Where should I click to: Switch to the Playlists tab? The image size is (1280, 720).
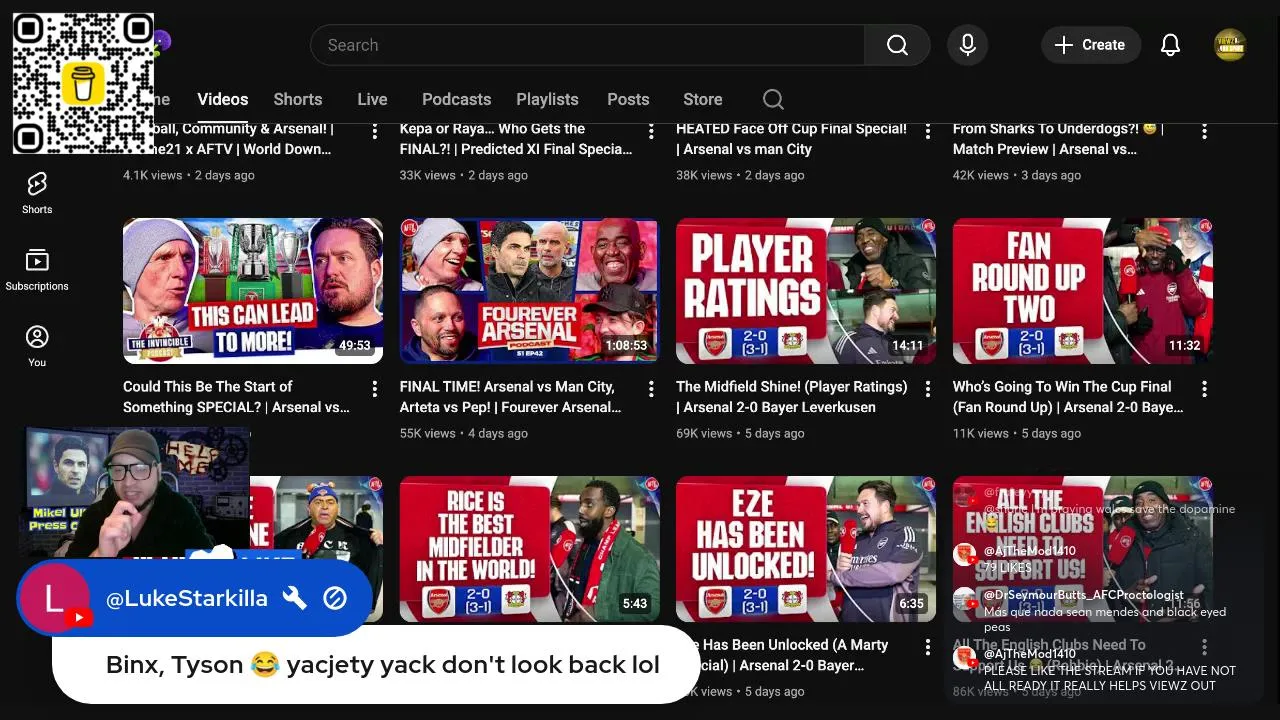[x=547, y=99]
